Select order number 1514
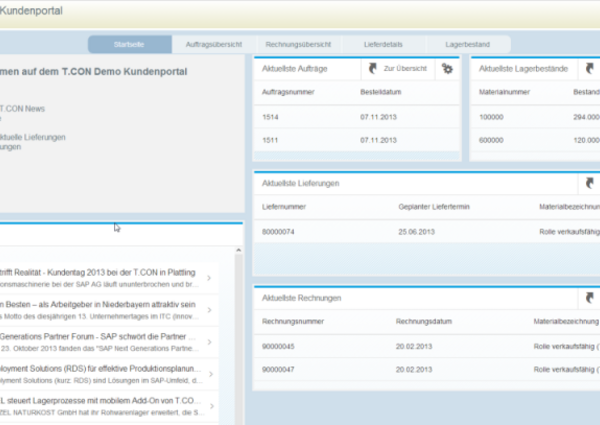The height and width of the screenshot is (425, 600). (x=270, y=117)
